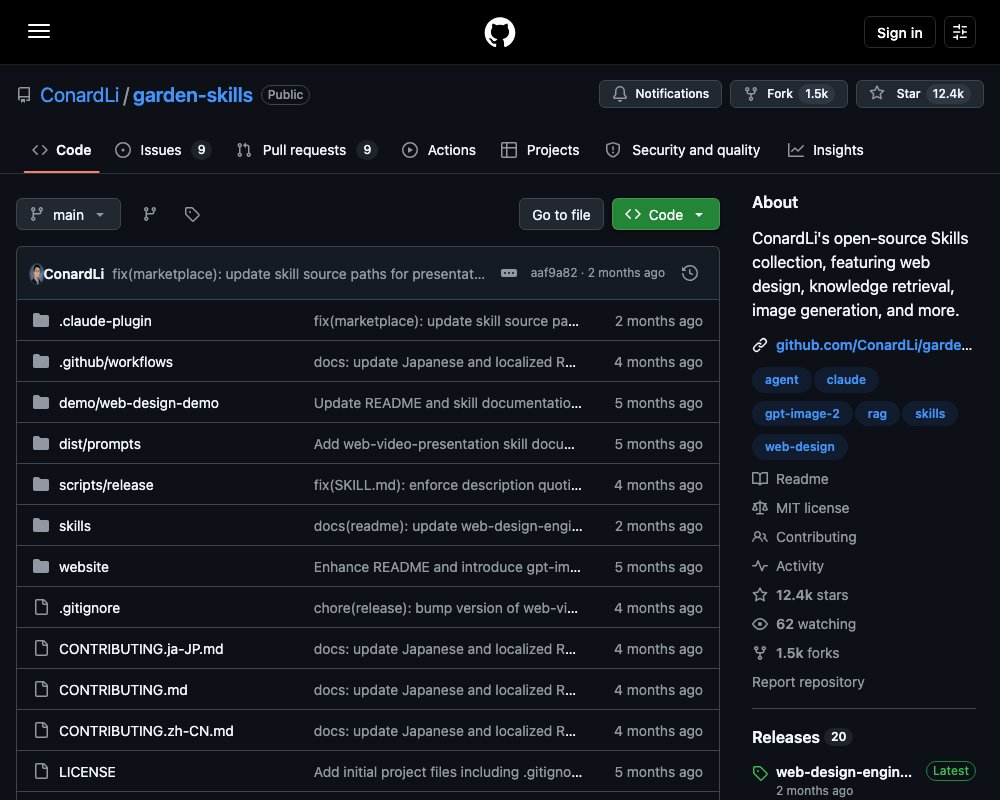Click the file icon beside .gitignore

click(41, 607)
